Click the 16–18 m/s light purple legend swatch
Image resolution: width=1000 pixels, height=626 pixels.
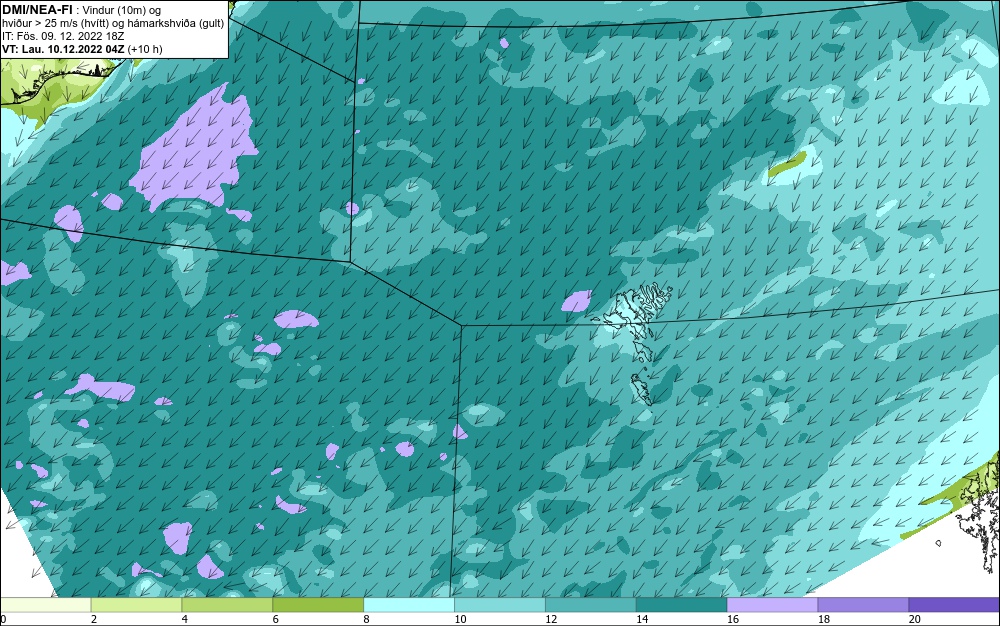pos(772,605)
